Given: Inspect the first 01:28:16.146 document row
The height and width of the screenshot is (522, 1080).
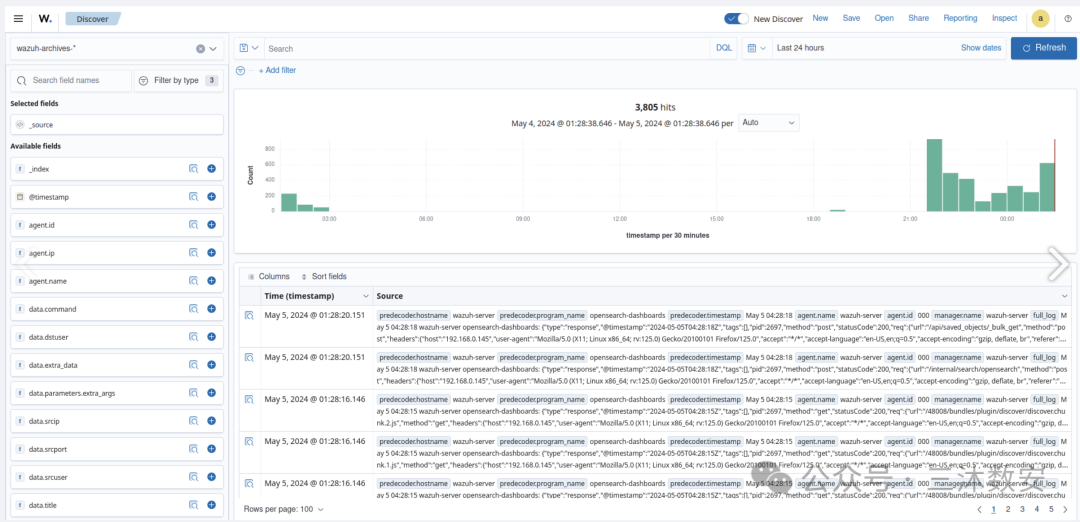Looking at the screenshot, I should tap(249, 399).
